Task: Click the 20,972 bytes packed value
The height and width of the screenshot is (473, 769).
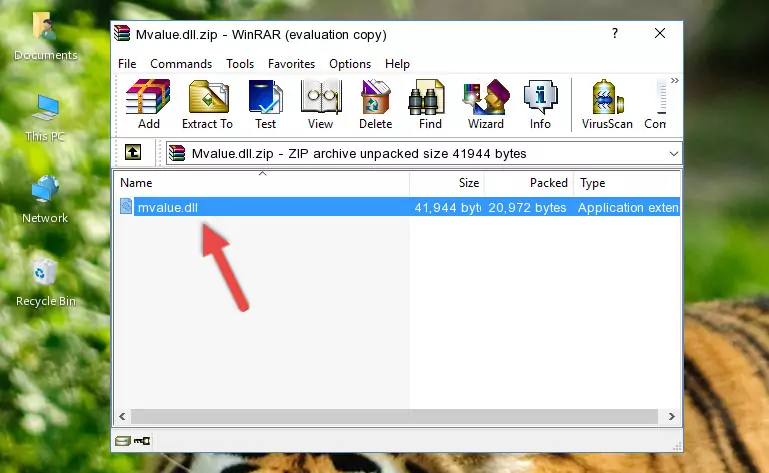Action: [x=527, y=208]
